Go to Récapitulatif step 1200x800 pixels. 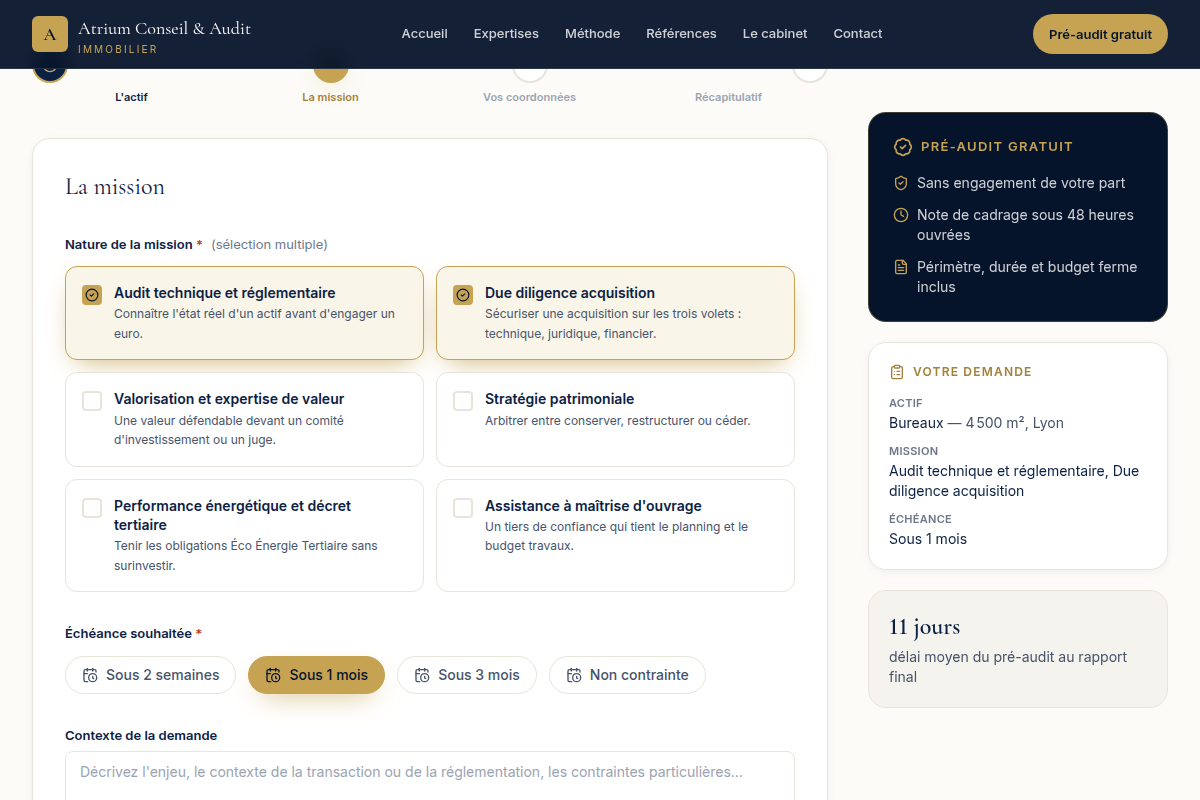pyautogui.click(x=728, y=97)
